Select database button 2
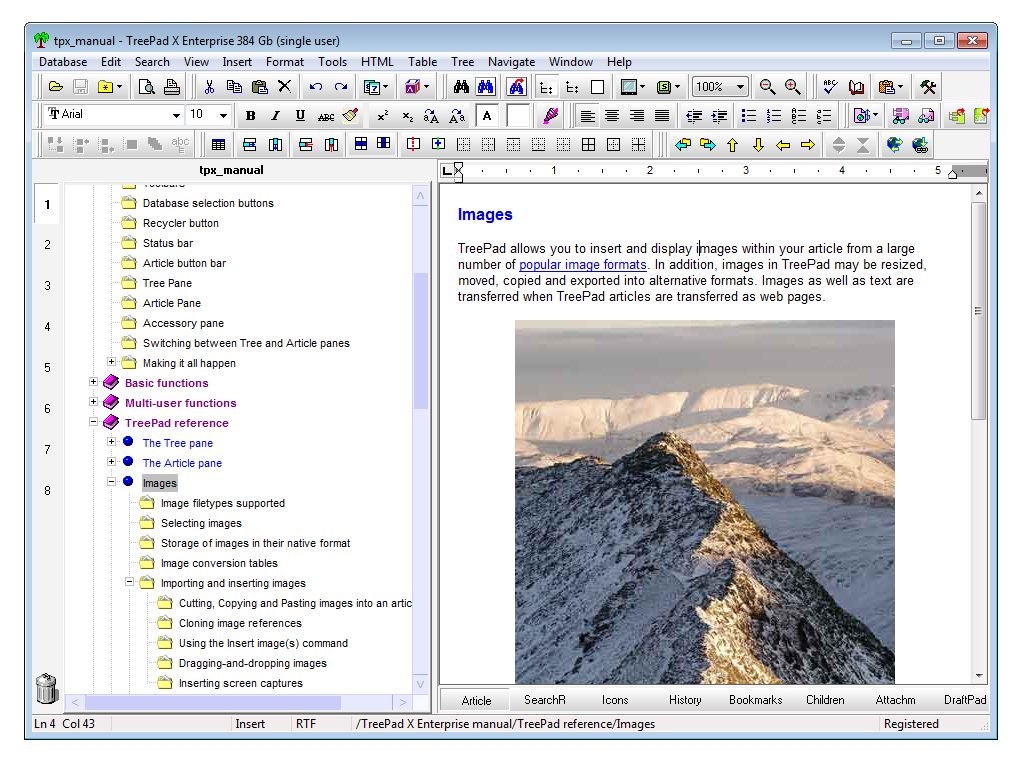This screenshot has width=1022, height=759. 48,245
